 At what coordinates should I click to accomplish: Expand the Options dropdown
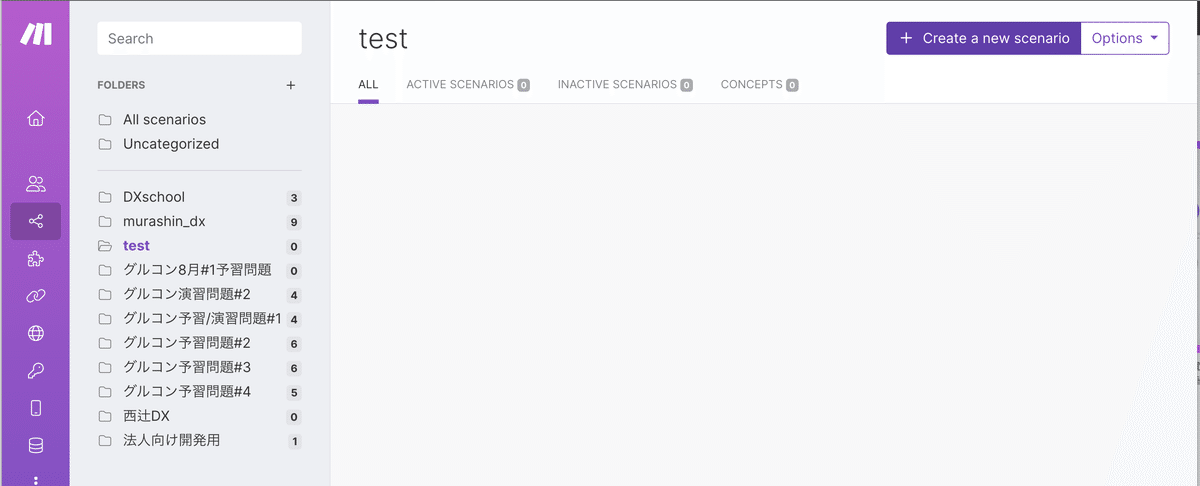1125,38
